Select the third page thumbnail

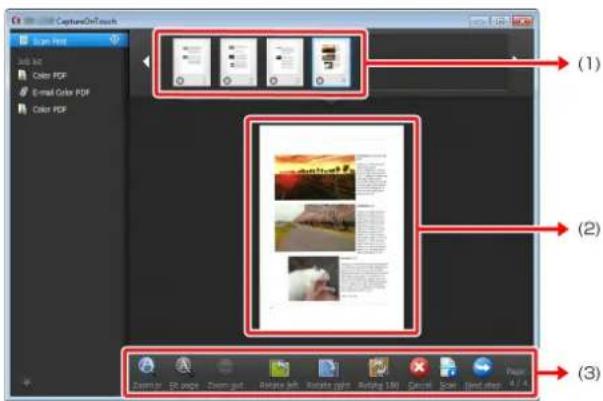[x=285, y=62]
